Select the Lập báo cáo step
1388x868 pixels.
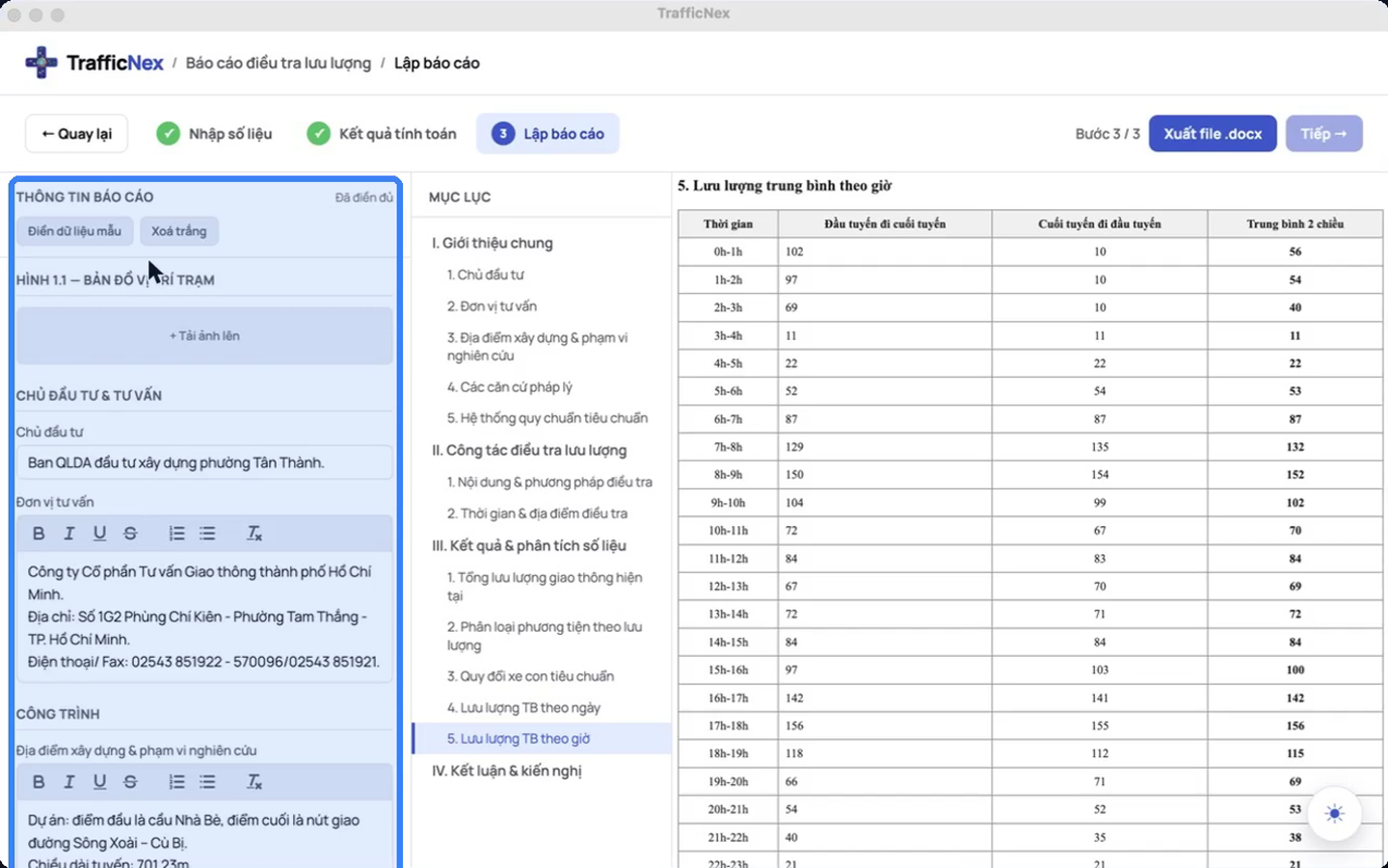[547, 134]
